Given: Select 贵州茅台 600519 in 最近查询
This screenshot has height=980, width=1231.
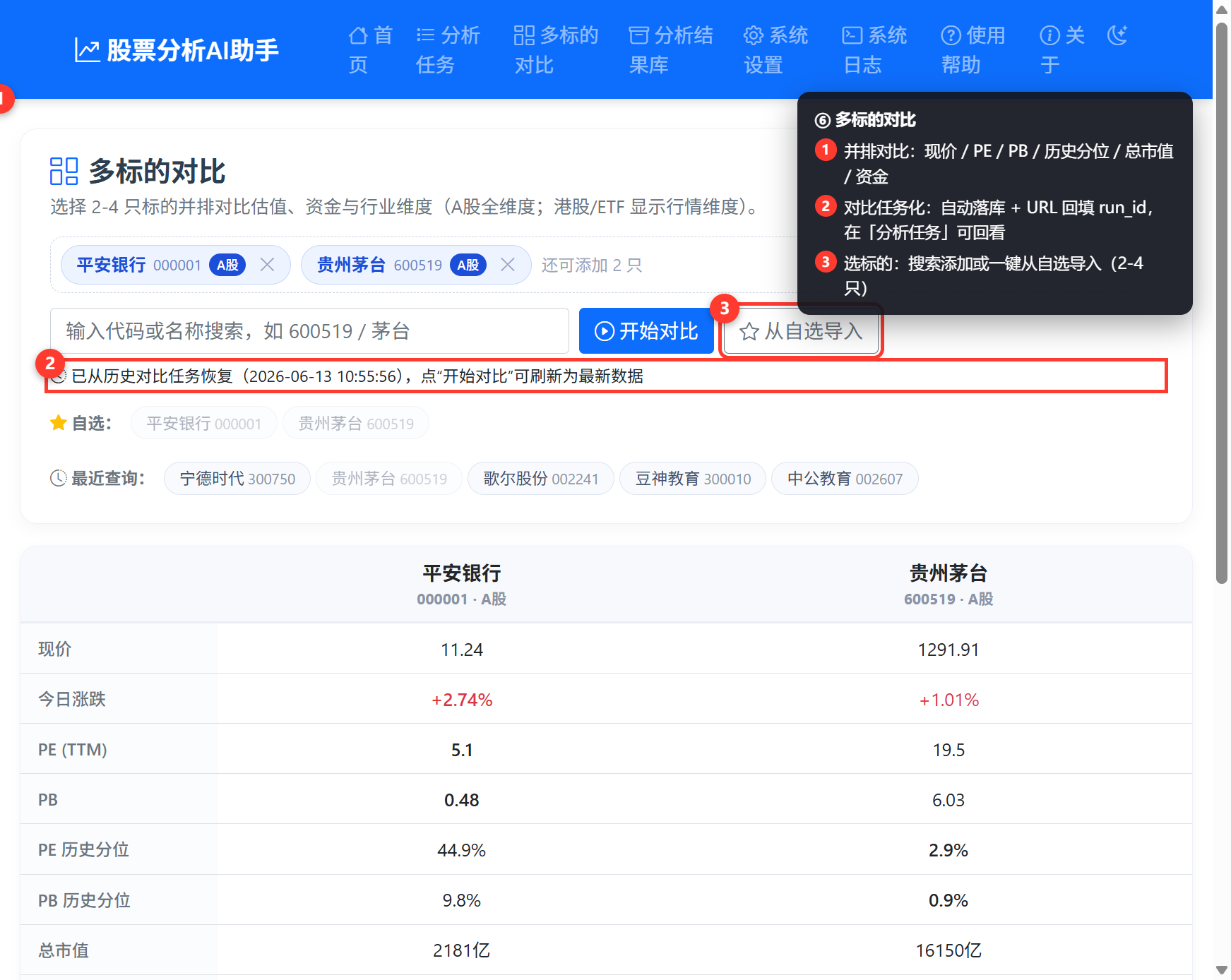Looking at the screenshot, I should click(x=389, y=478).
